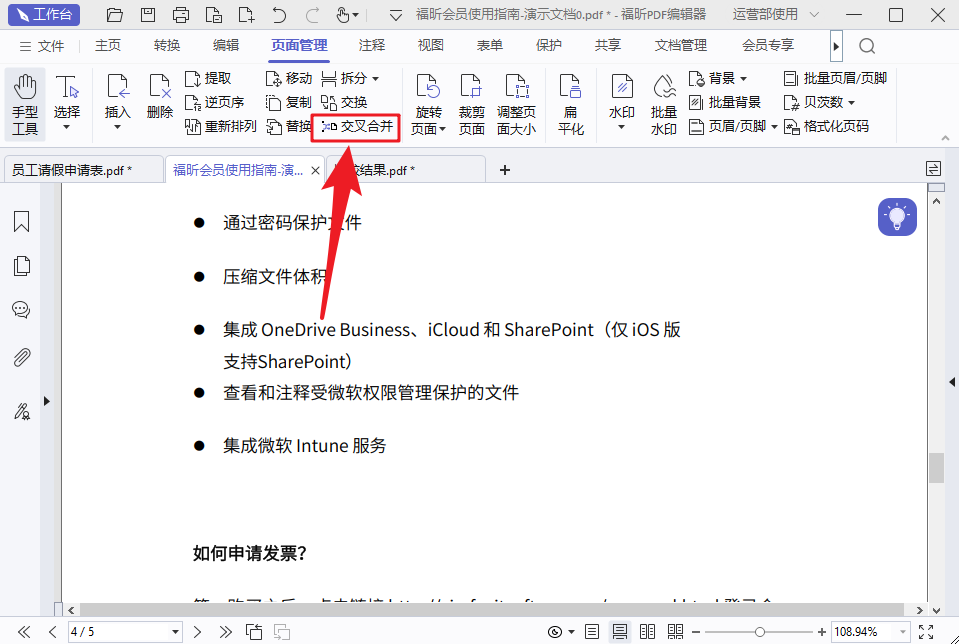The image size is (959, 644).
Task: Click the Crop page (裁剪页面) icon
Action: tap(471, 103)
